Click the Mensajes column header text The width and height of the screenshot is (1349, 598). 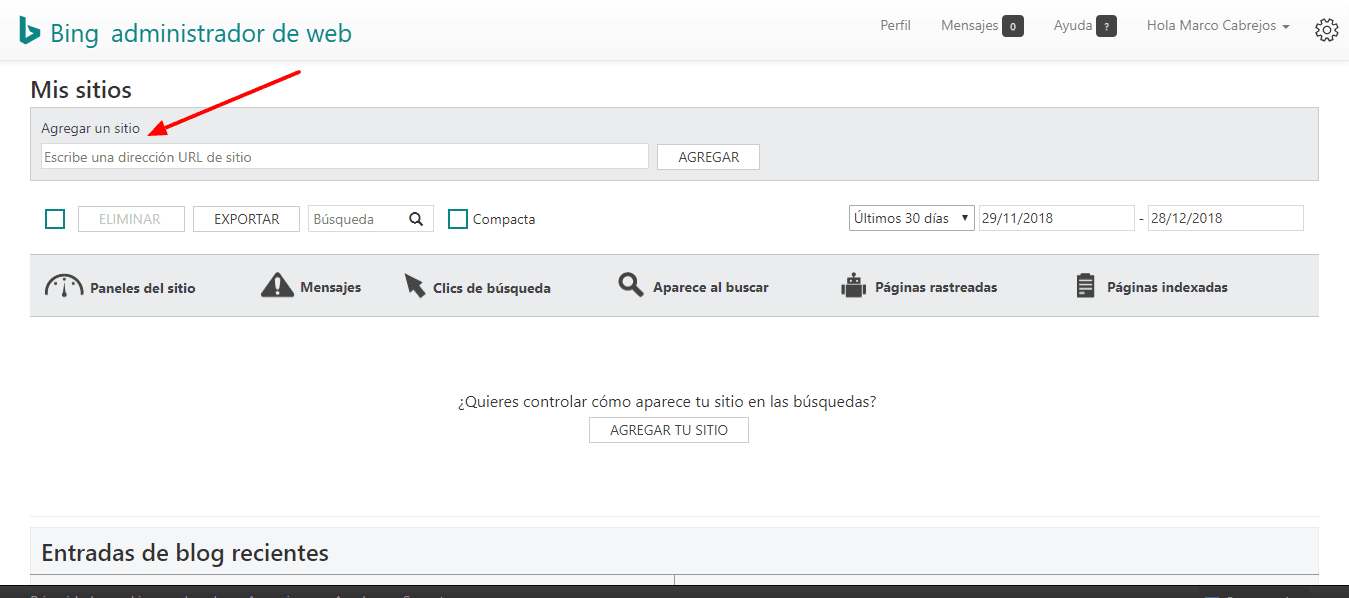[x=331, y=287]
